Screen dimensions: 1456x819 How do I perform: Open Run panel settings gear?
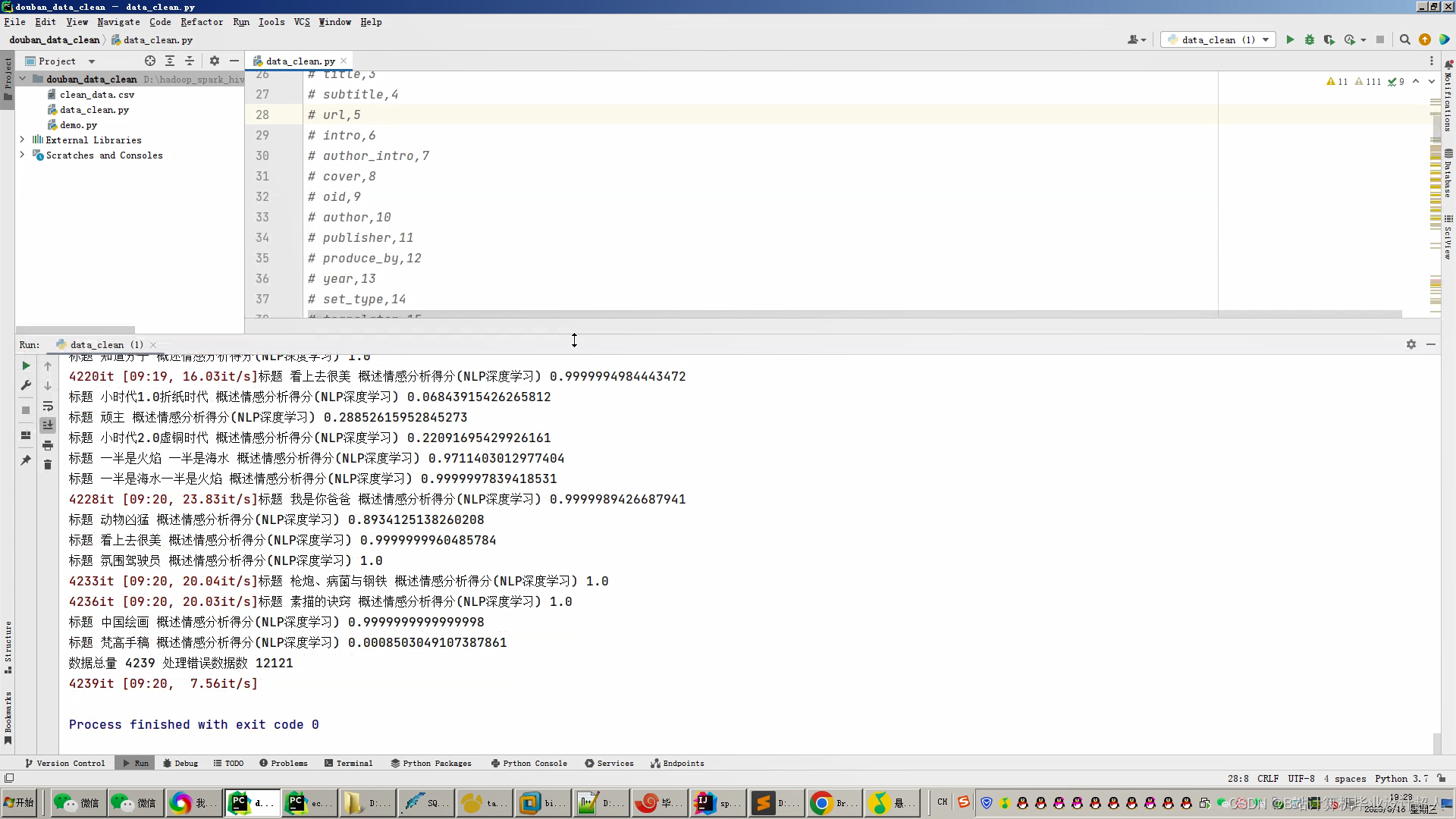point(1411,344)
